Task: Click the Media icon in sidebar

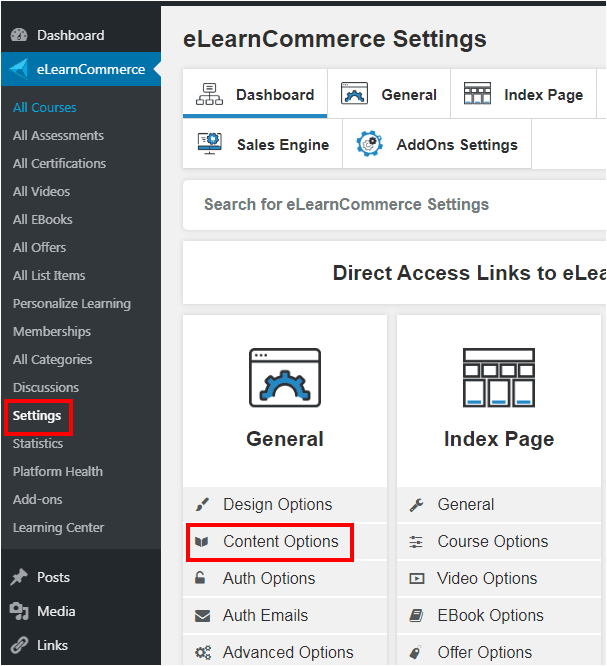Action: pyautogui.click(x=19, y=611)
